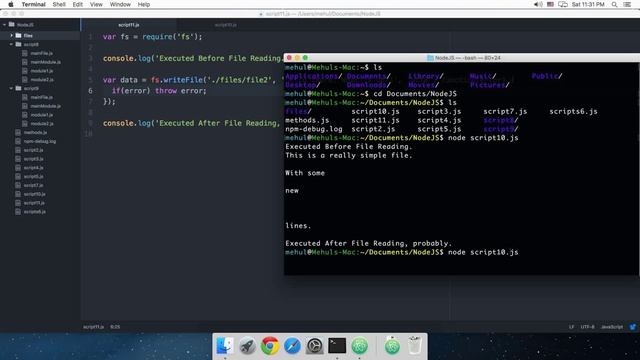
Task: Expand the files folder arrow
Action: coord(11,36)
